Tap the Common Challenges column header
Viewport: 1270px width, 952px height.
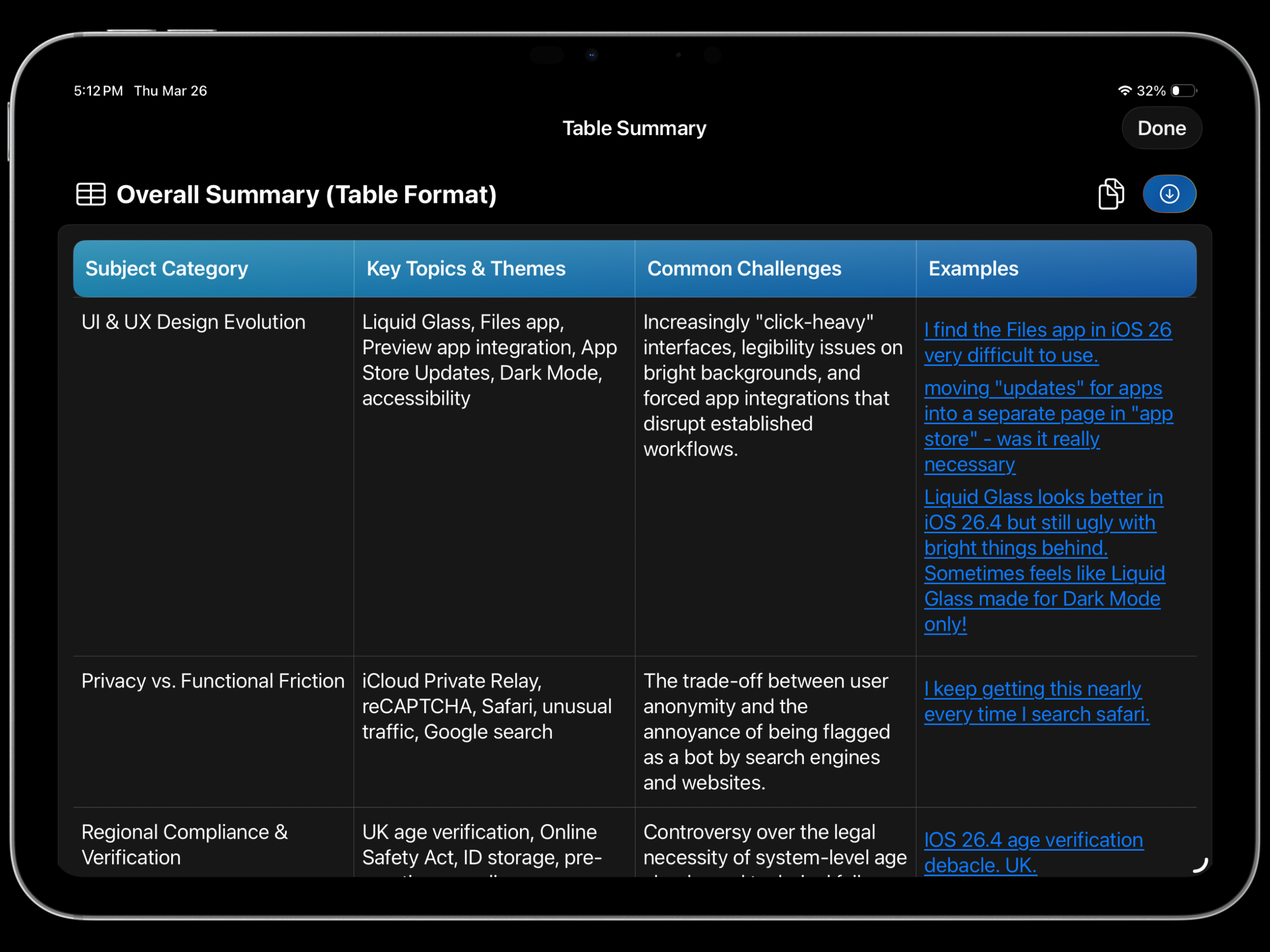[x=775, y=268]
